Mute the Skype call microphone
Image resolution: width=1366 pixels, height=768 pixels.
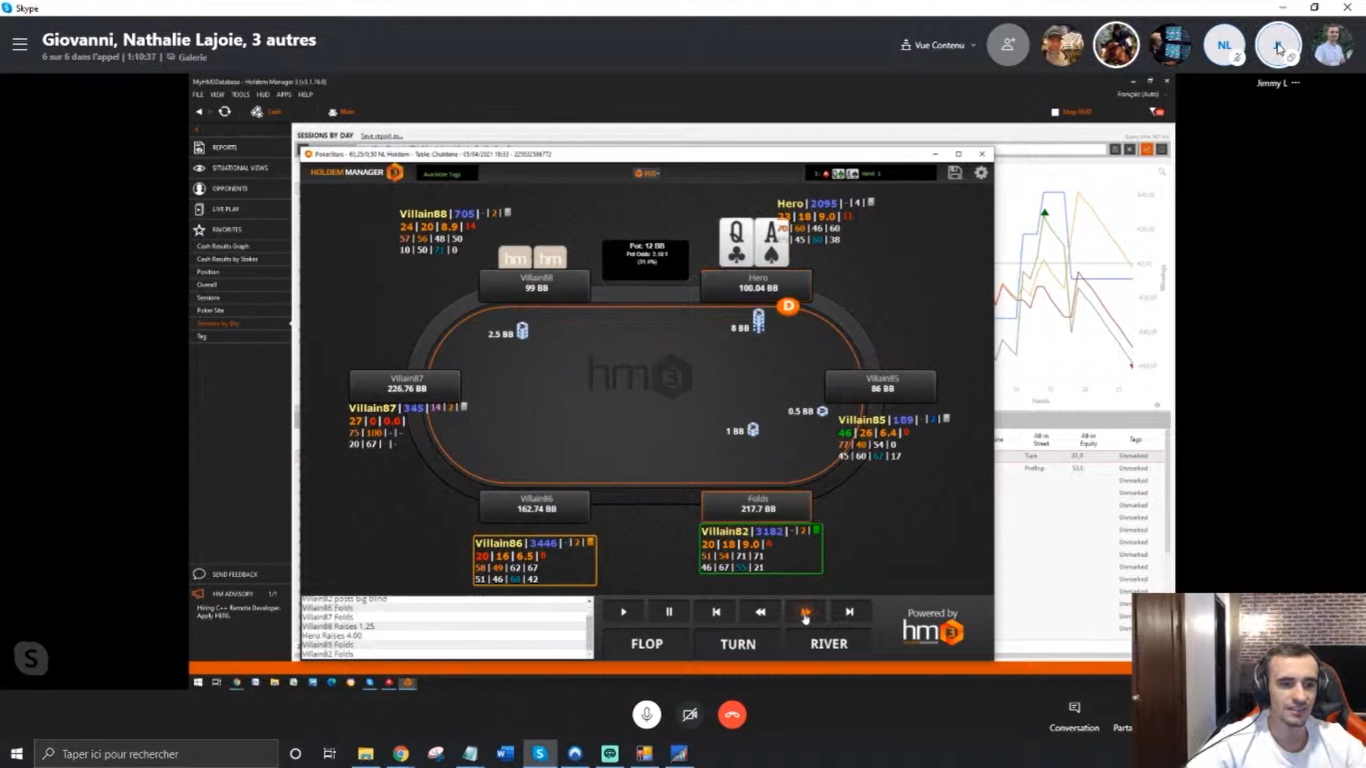[x=646, y=714]
